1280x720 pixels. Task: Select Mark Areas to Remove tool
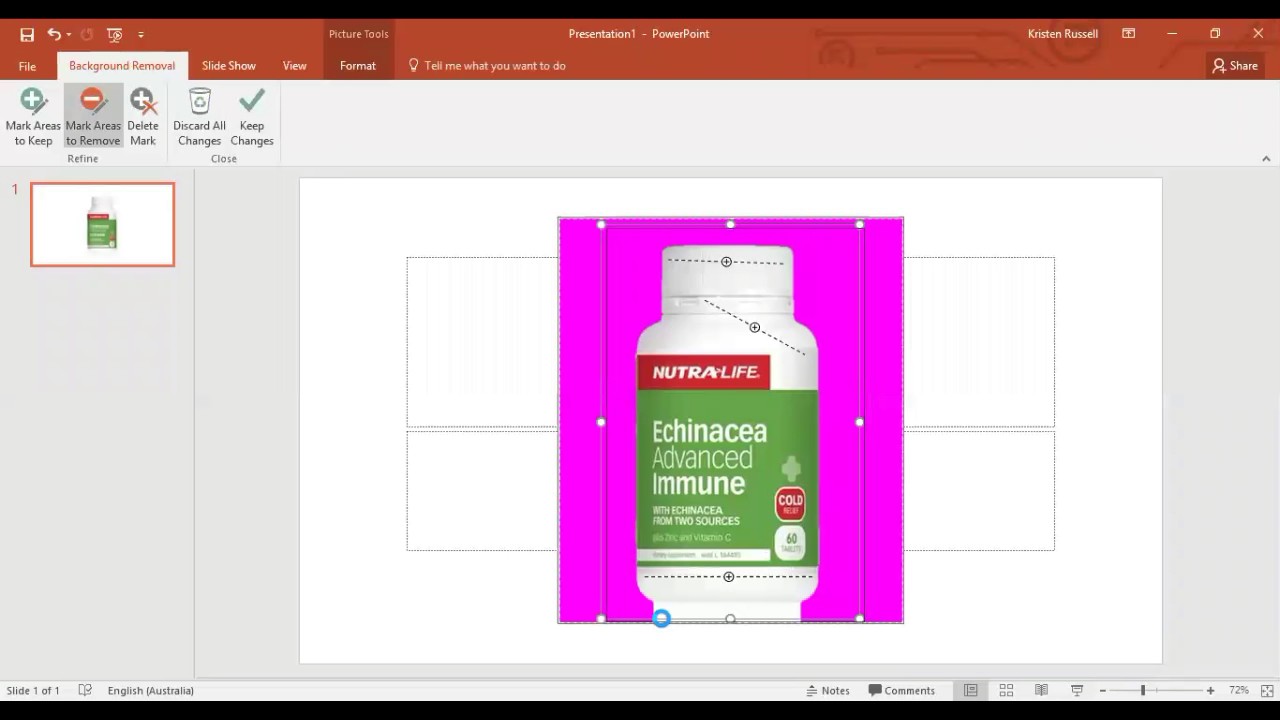(93, 117)
